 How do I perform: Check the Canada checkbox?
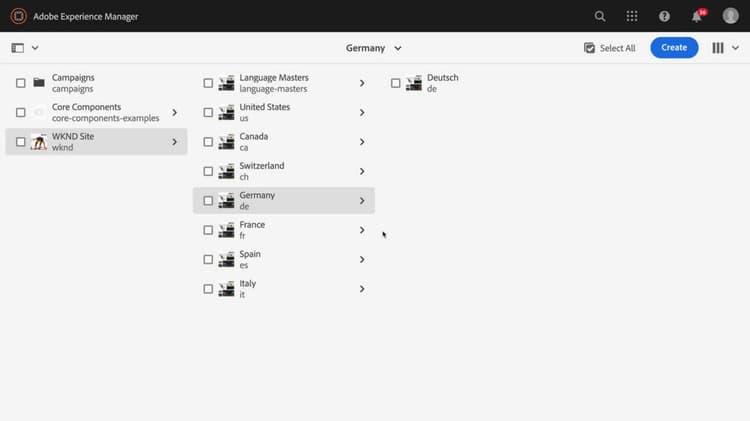coord(208,142)
